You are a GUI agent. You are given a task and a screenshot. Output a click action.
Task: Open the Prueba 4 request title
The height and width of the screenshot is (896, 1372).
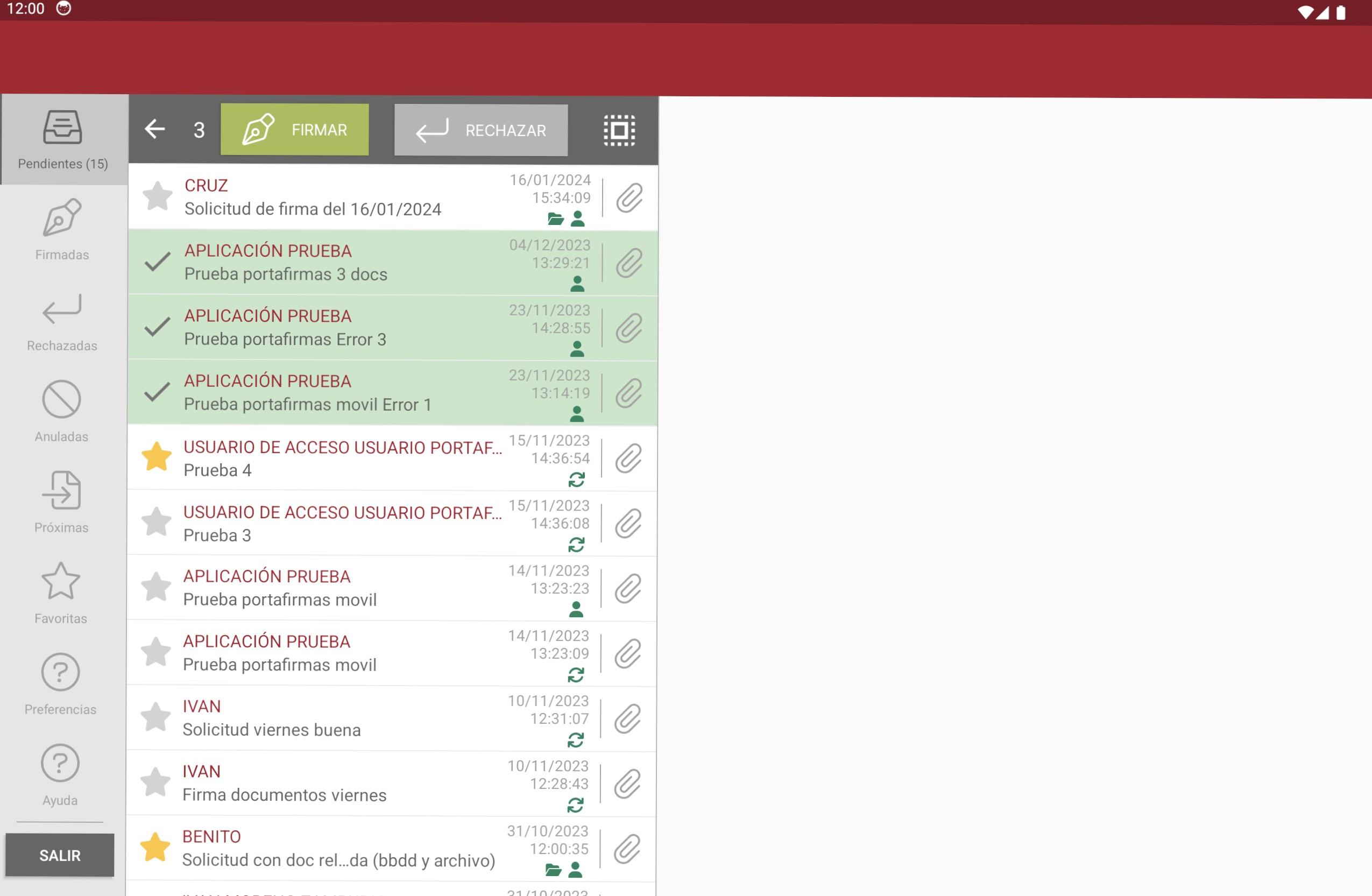(218, 470)
